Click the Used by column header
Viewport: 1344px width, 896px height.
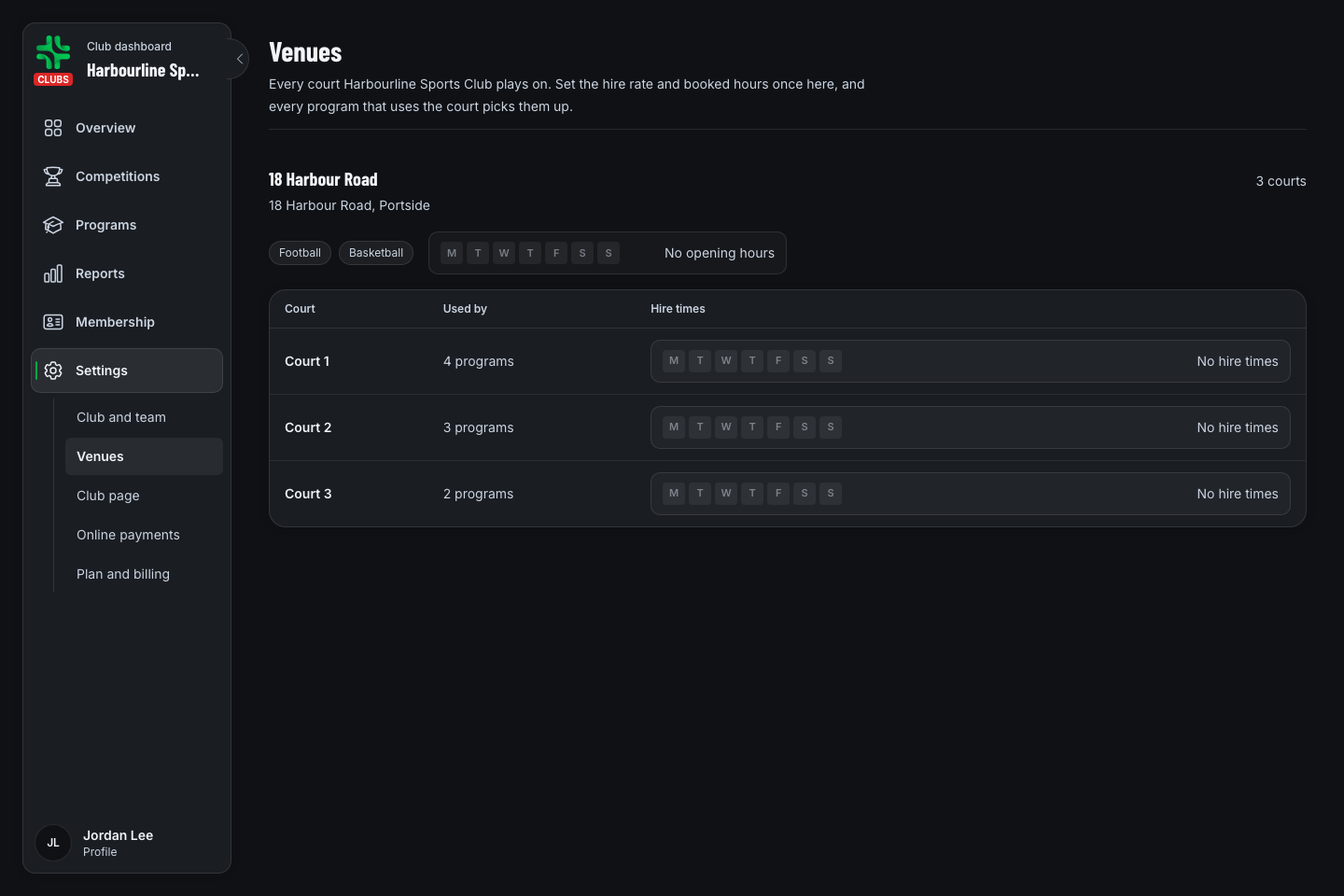pyautogui.click(x=465, y=309)
